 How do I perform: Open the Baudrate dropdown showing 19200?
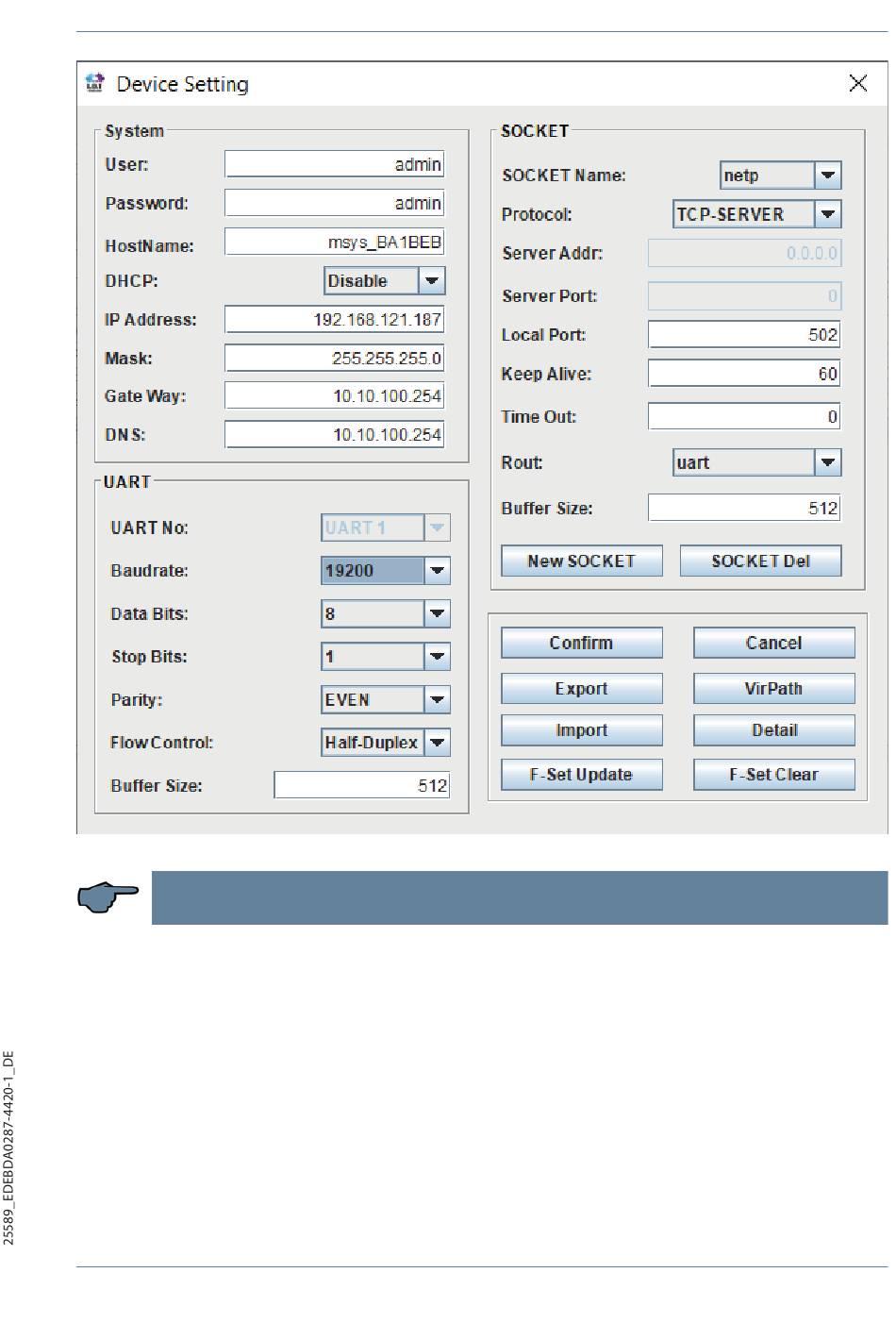point(385,570)
